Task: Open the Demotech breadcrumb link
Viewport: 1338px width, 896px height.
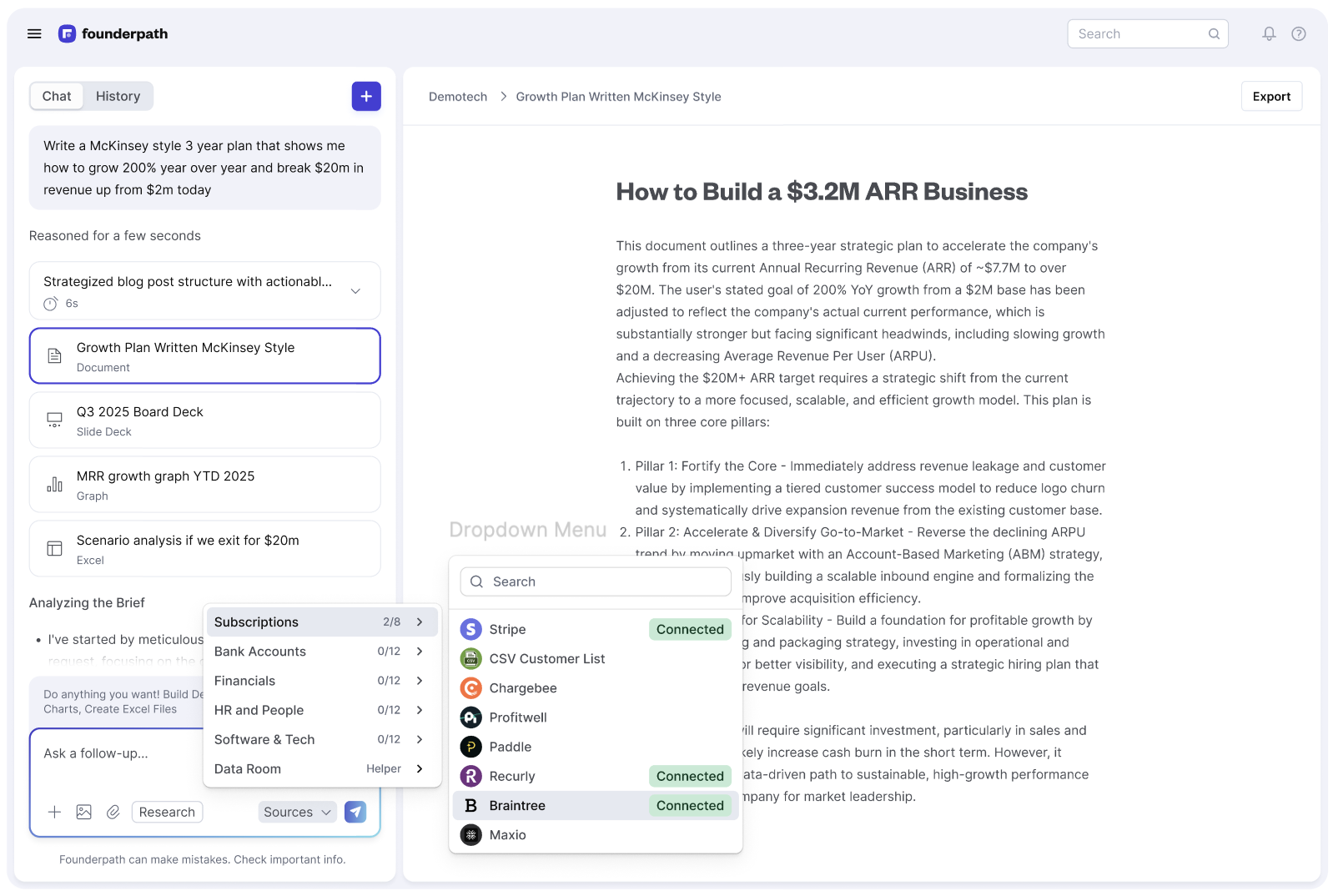Action: 457,96
